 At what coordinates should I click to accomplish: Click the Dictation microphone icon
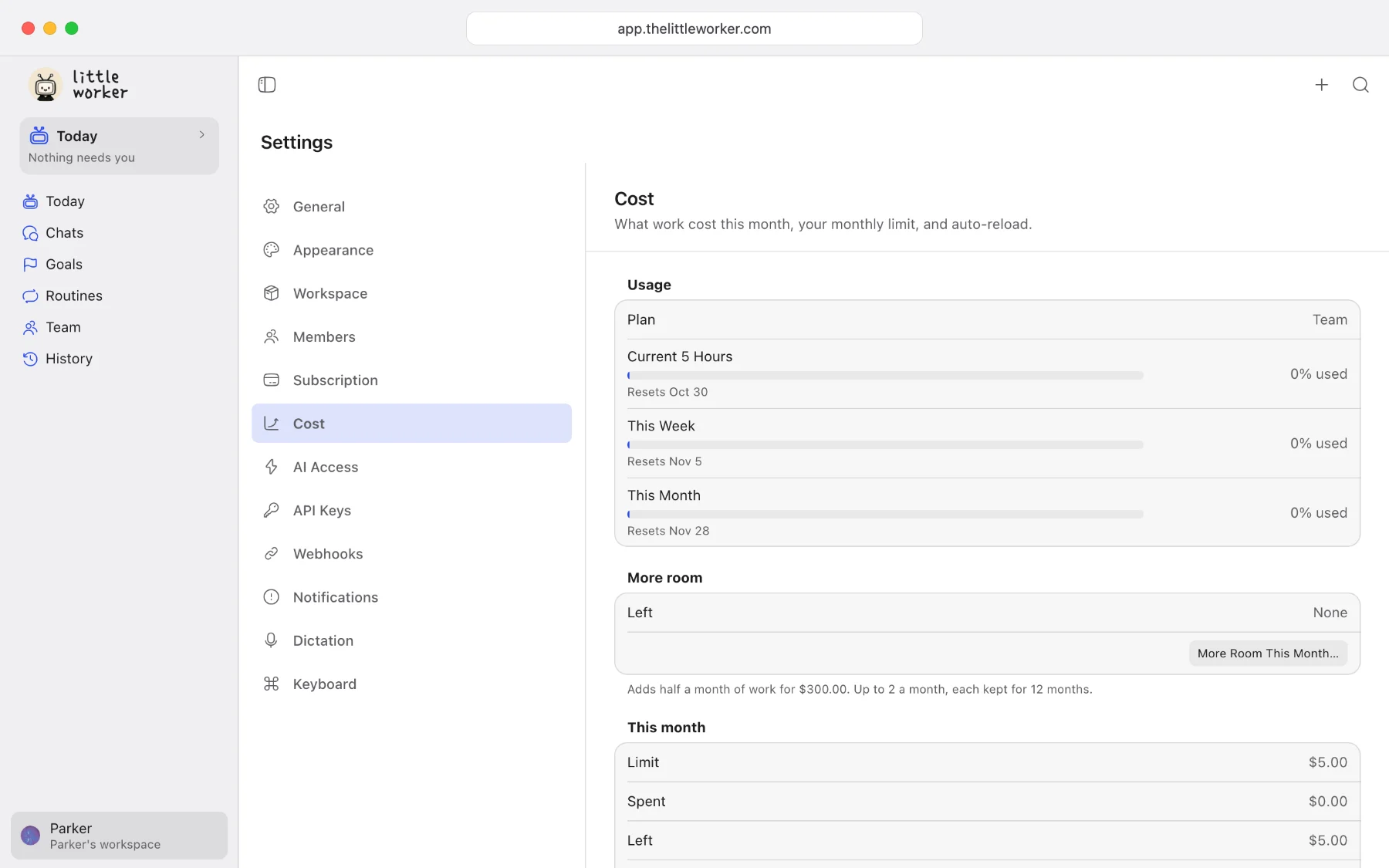pos(271,640)
